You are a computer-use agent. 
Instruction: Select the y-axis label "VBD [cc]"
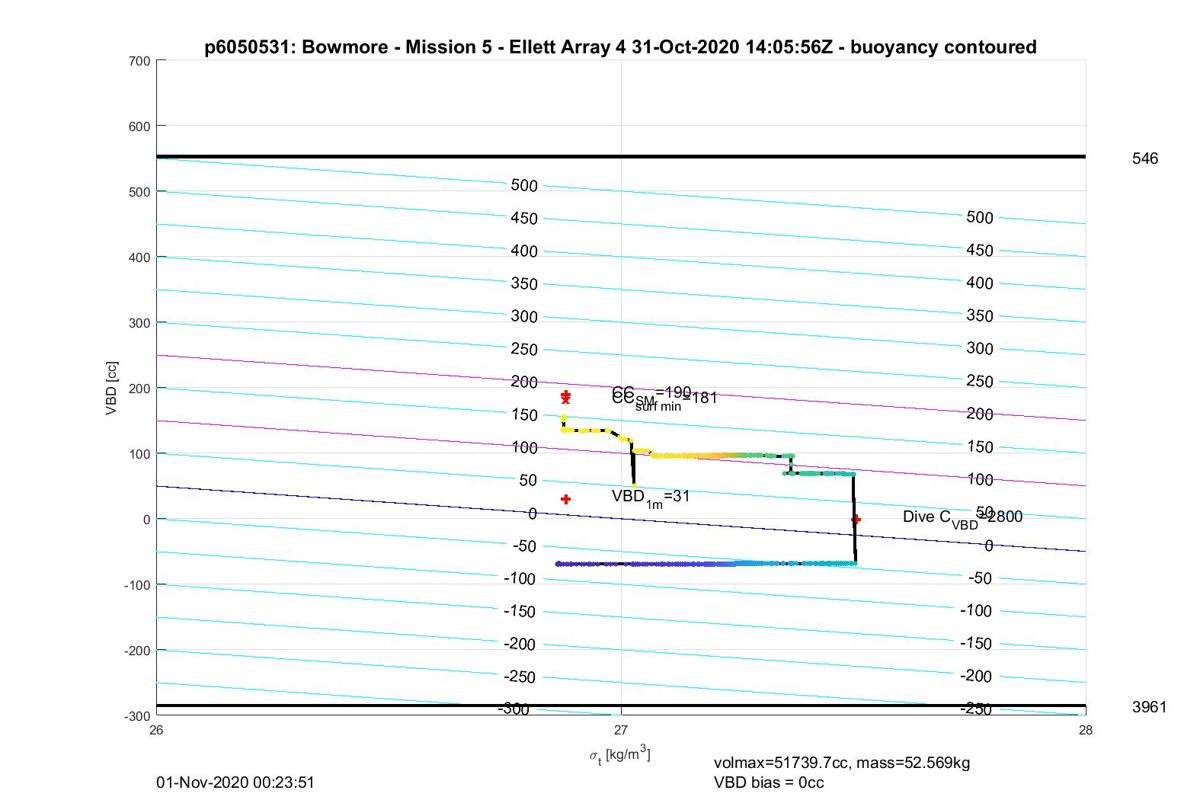click(113, 387)
